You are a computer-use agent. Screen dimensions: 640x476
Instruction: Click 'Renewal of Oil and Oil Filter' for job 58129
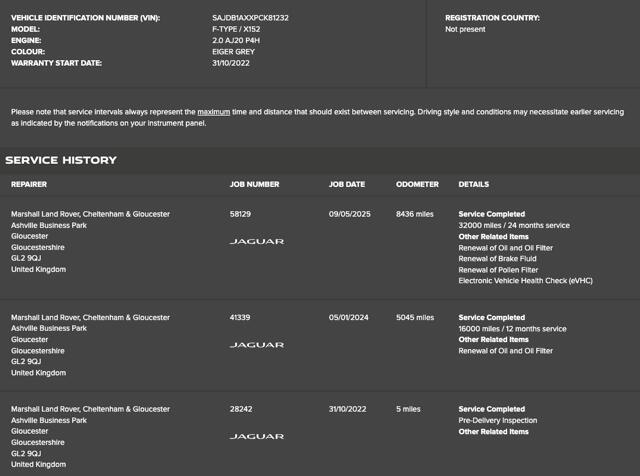click(x=505, y=248)
